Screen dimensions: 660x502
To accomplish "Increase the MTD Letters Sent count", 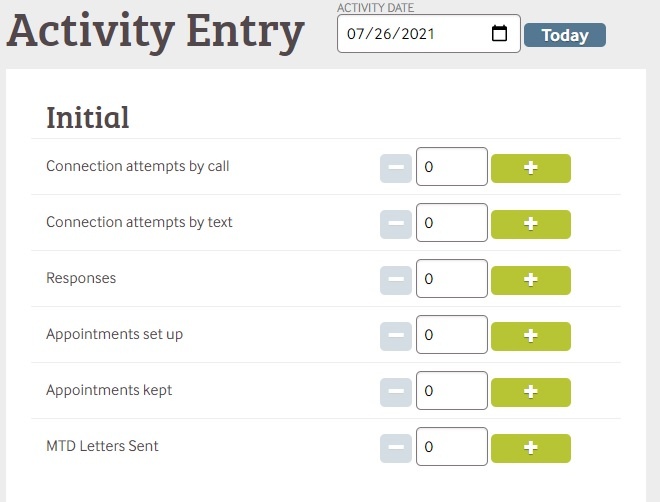I will 530,448.
